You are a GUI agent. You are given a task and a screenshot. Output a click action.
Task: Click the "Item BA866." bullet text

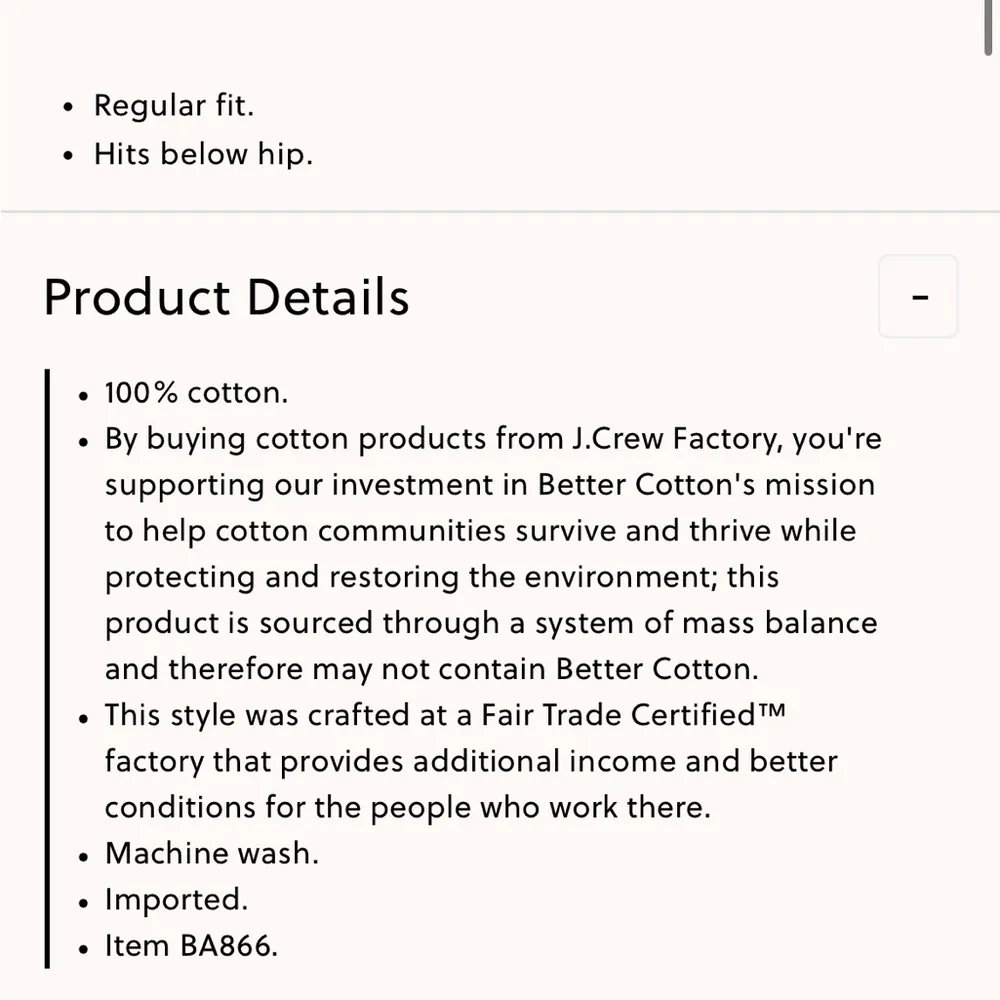pos(191,945)
